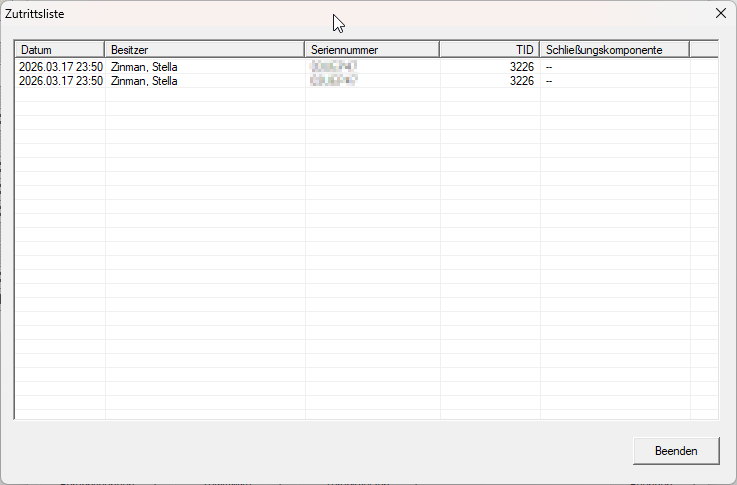This screenshot has width=737, height=485.
Task: Click the TID column header
Action: tap(489, 49)
